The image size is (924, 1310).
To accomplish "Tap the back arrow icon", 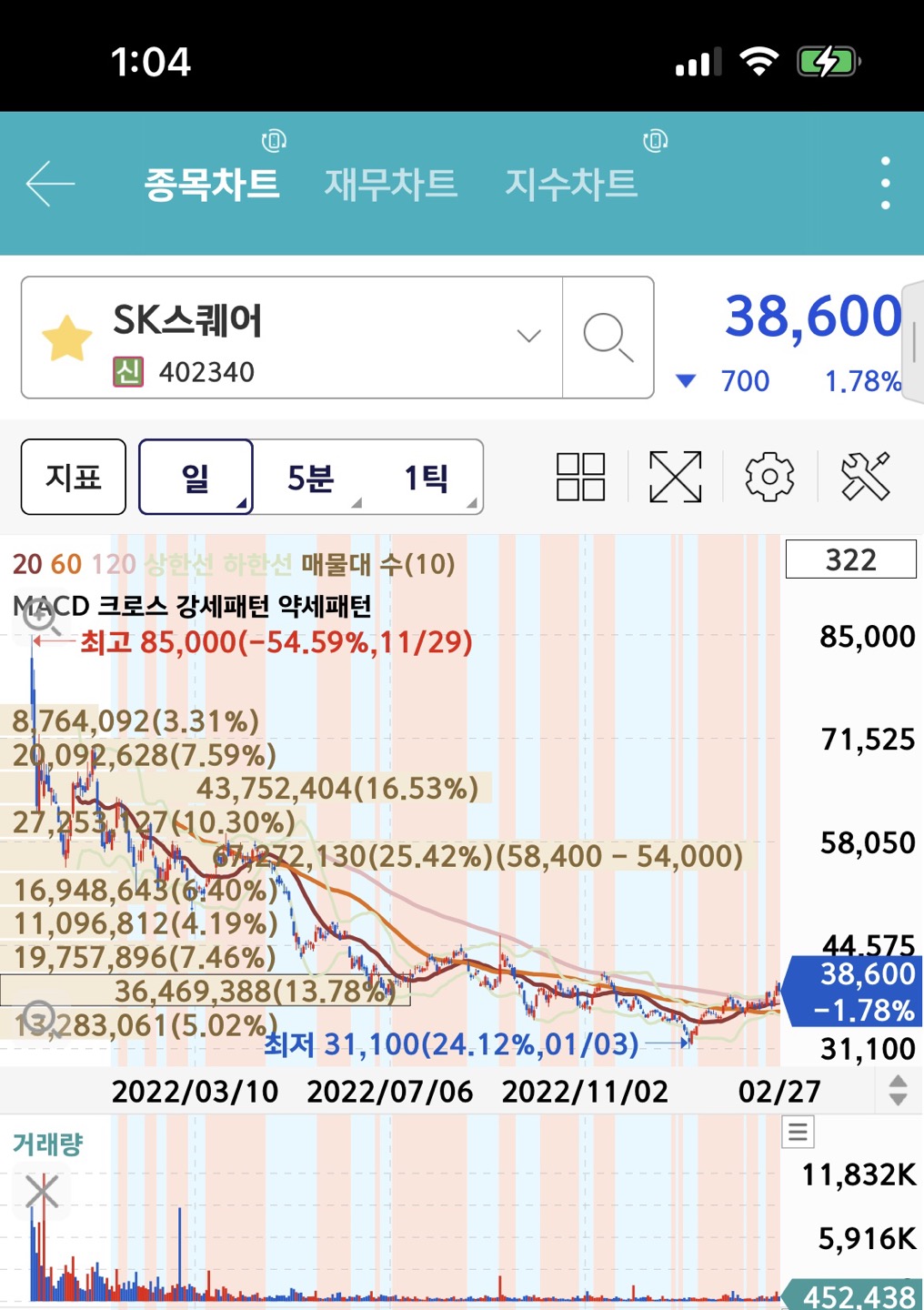I will tap(50, 183).
